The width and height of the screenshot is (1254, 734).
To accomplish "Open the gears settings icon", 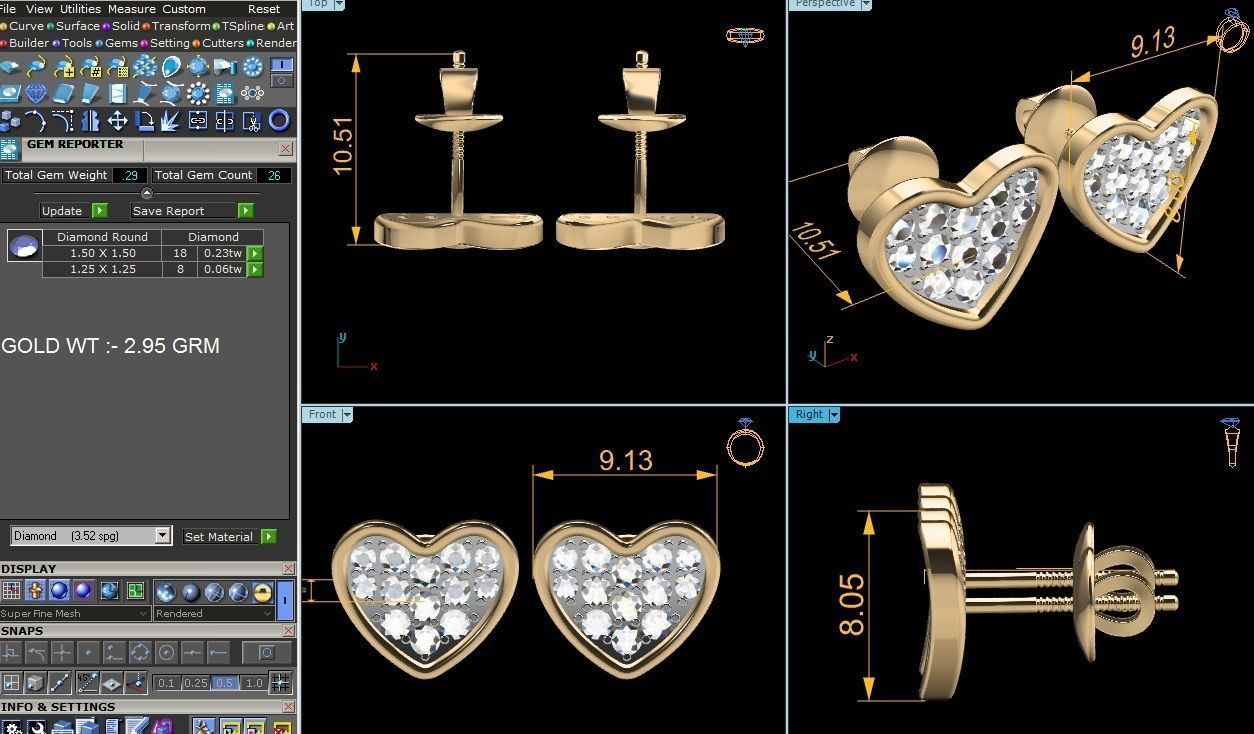I will 11,726.
